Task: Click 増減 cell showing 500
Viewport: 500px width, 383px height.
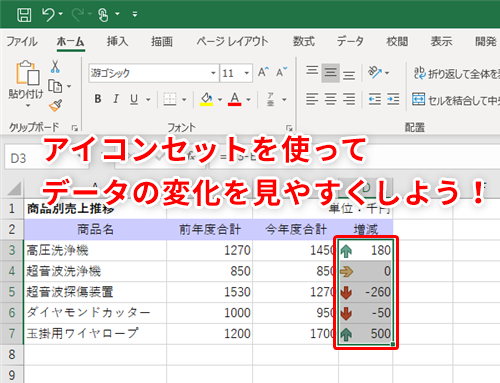Action: [x=366, y=334]
